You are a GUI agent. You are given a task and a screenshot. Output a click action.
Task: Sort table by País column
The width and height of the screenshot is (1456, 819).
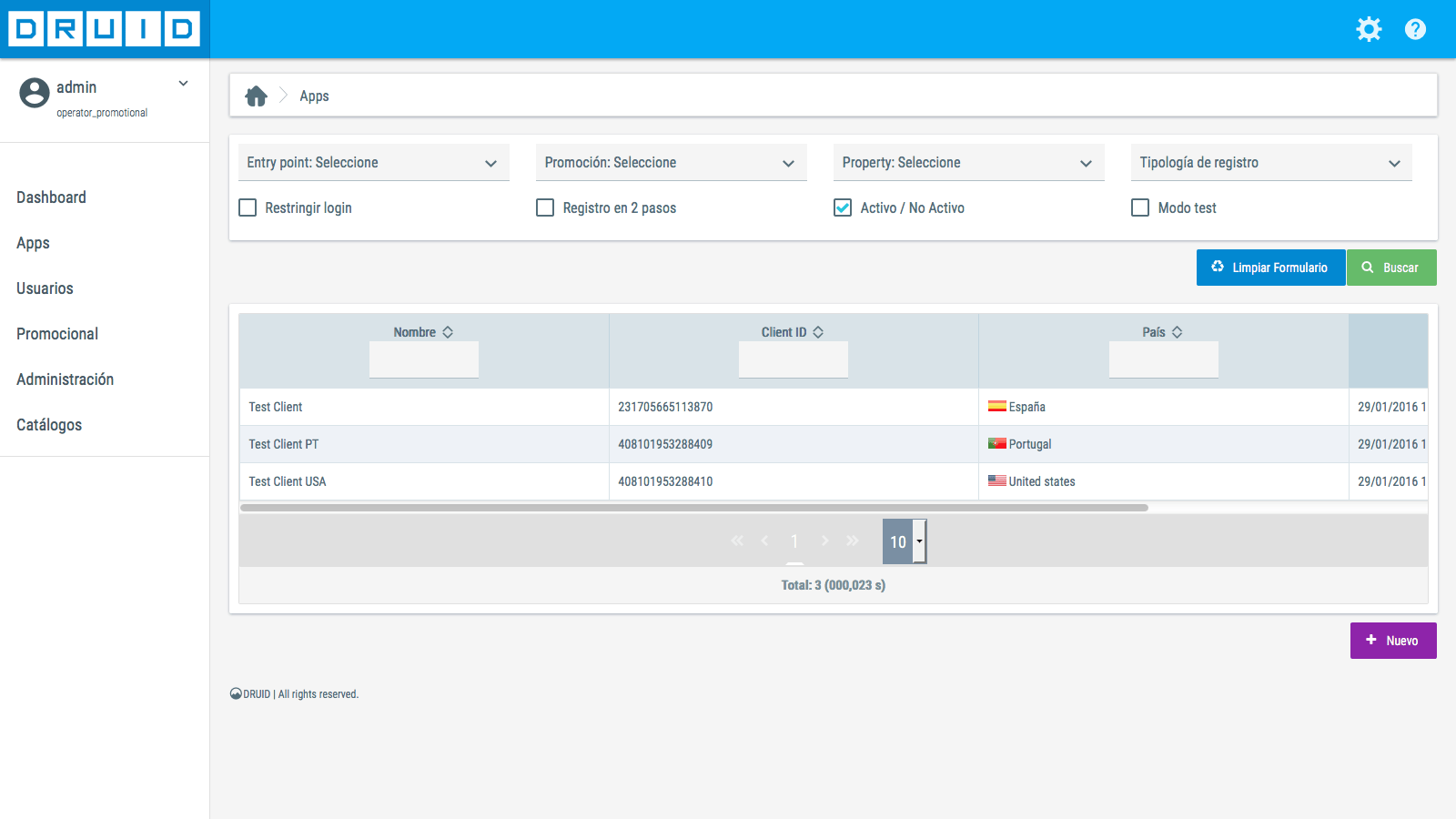tap(1177, 332)
